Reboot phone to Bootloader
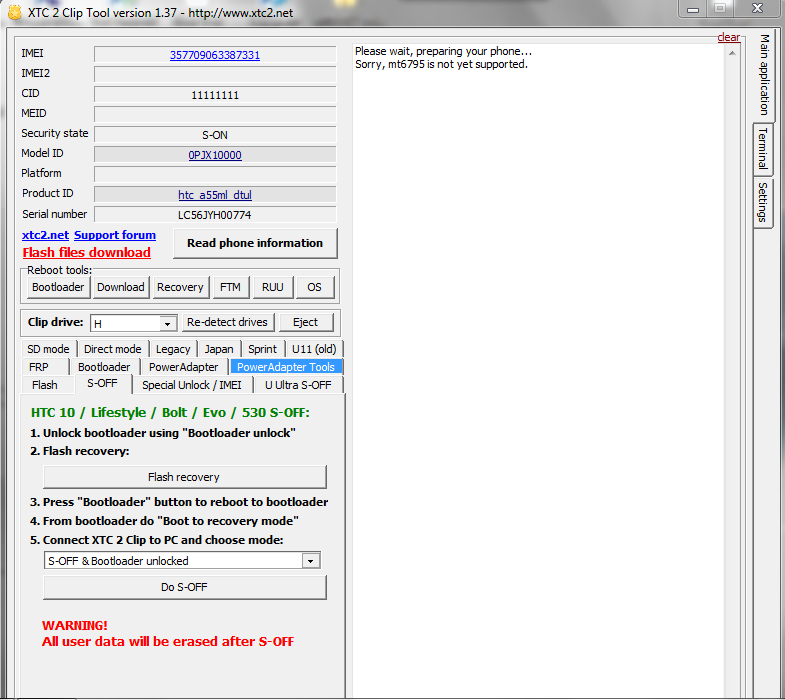The width and height of the screenshot is (785, 700). pos(58,287)
